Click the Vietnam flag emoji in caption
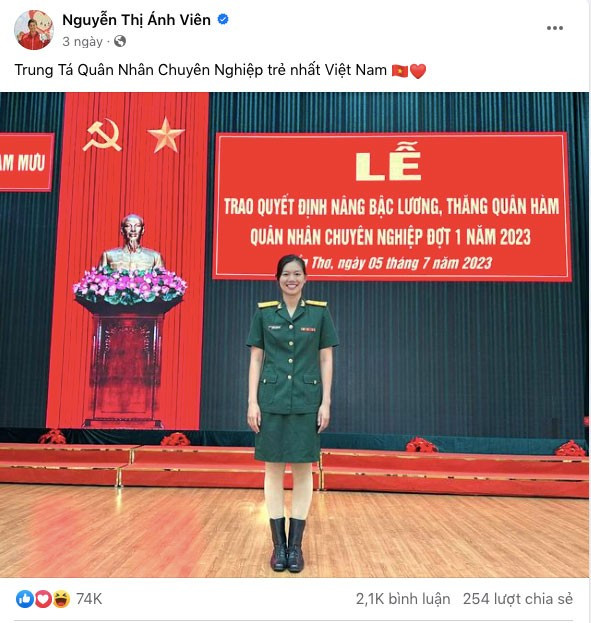Image resolution: width=591 pixels, height=623 pixels. tap(400, 71)
